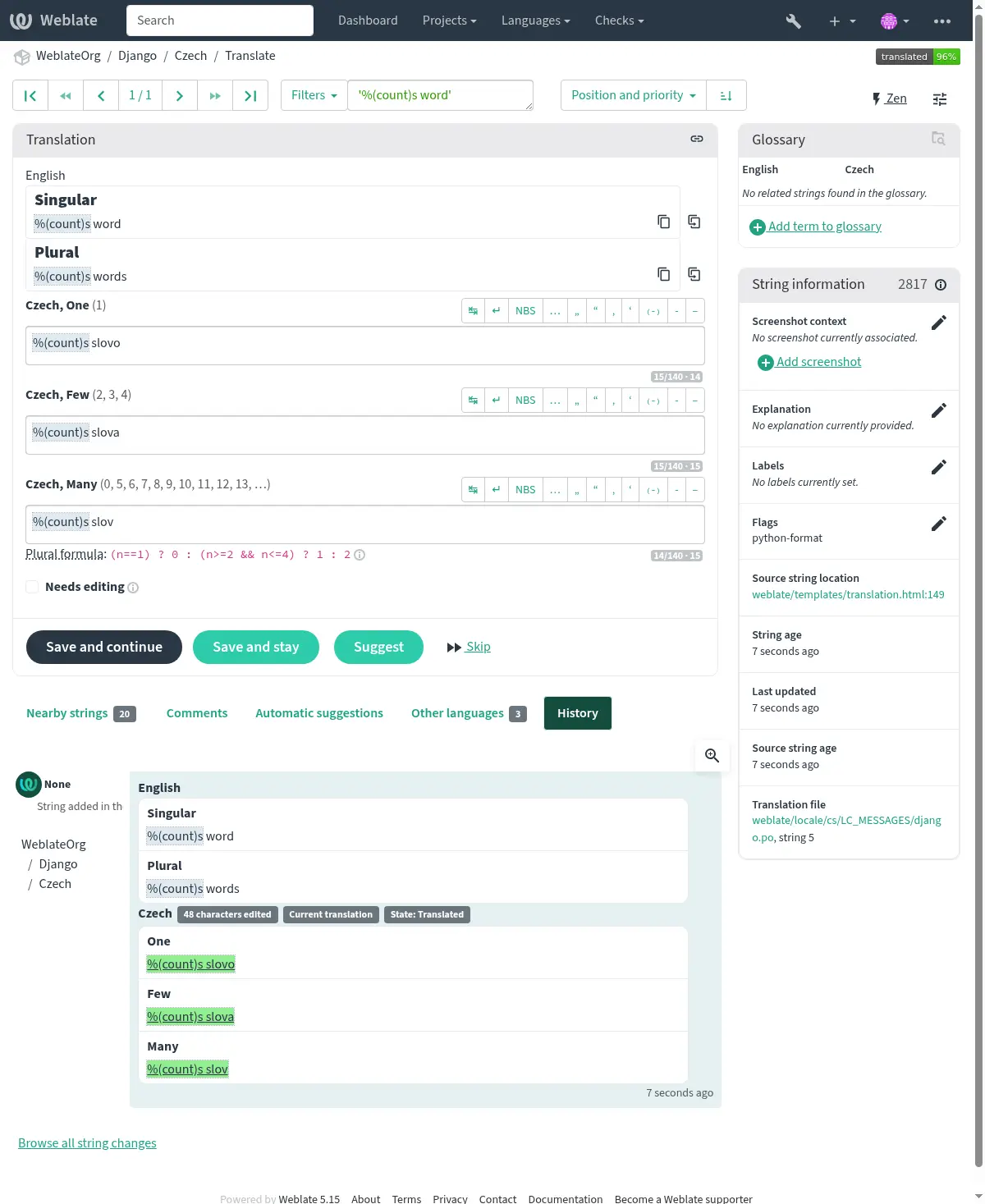
Task: Insert newline character for Czech Few
Action: (497, 401)
